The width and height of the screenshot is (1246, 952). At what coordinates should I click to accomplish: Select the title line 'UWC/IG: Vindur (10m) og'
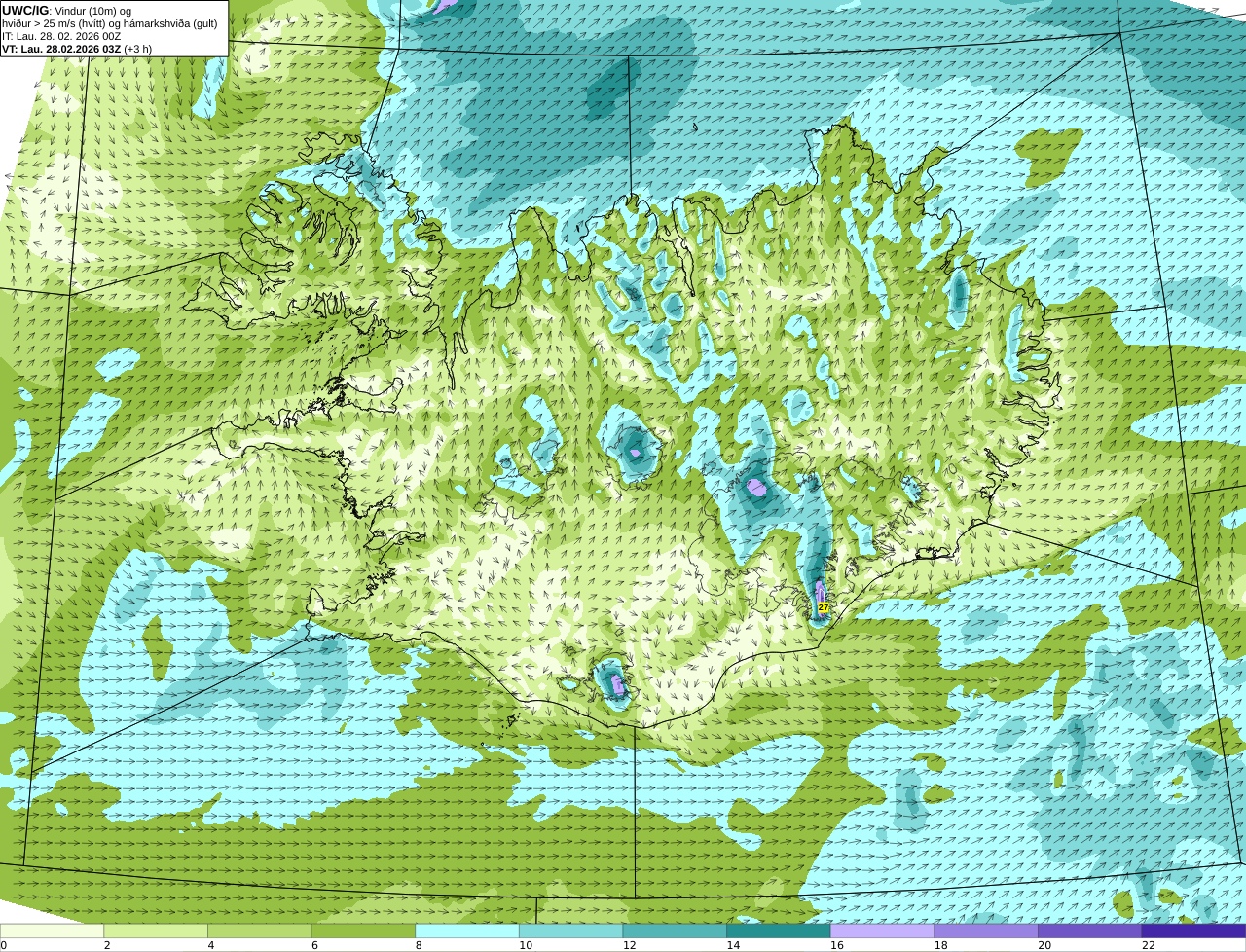click(x=66, y=10)
